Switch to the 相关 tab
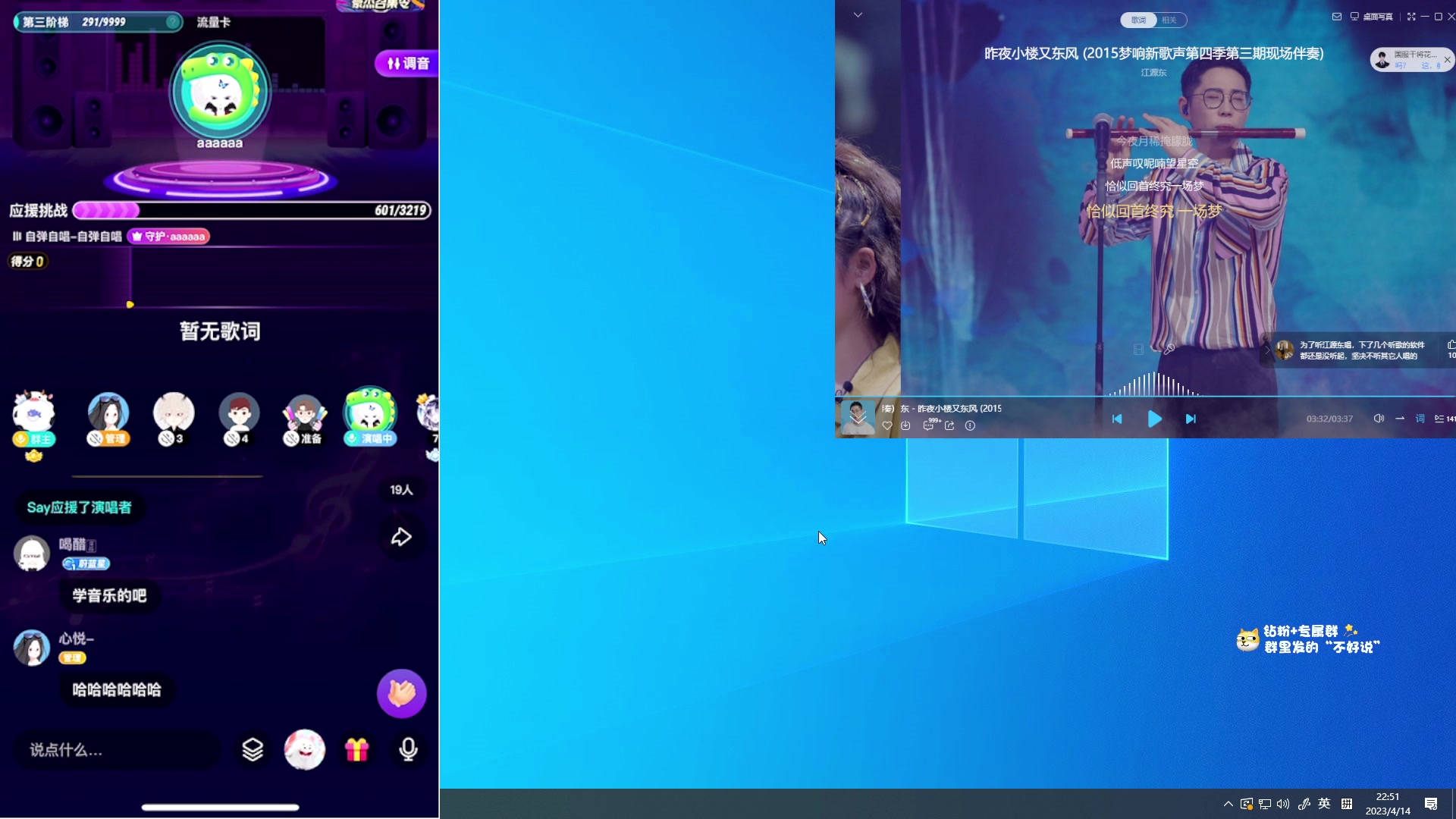Viewport: 1456px width, 819px height. 1168,20
